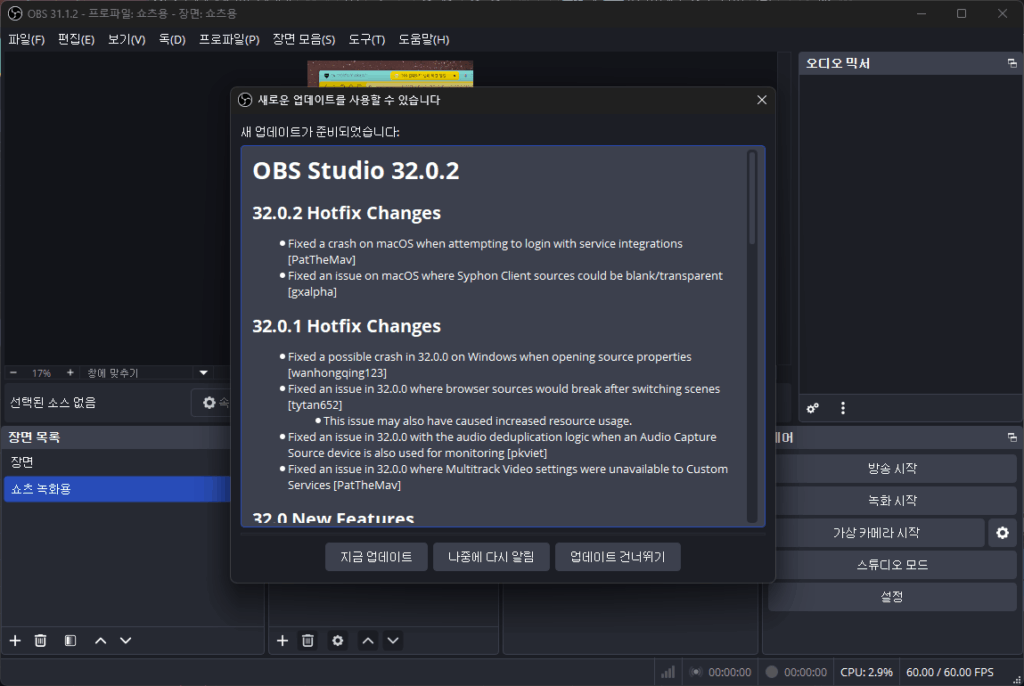Screen dimensions: 1024x686
Task: Open the 도구(T) menu
Action: point(366,40)
